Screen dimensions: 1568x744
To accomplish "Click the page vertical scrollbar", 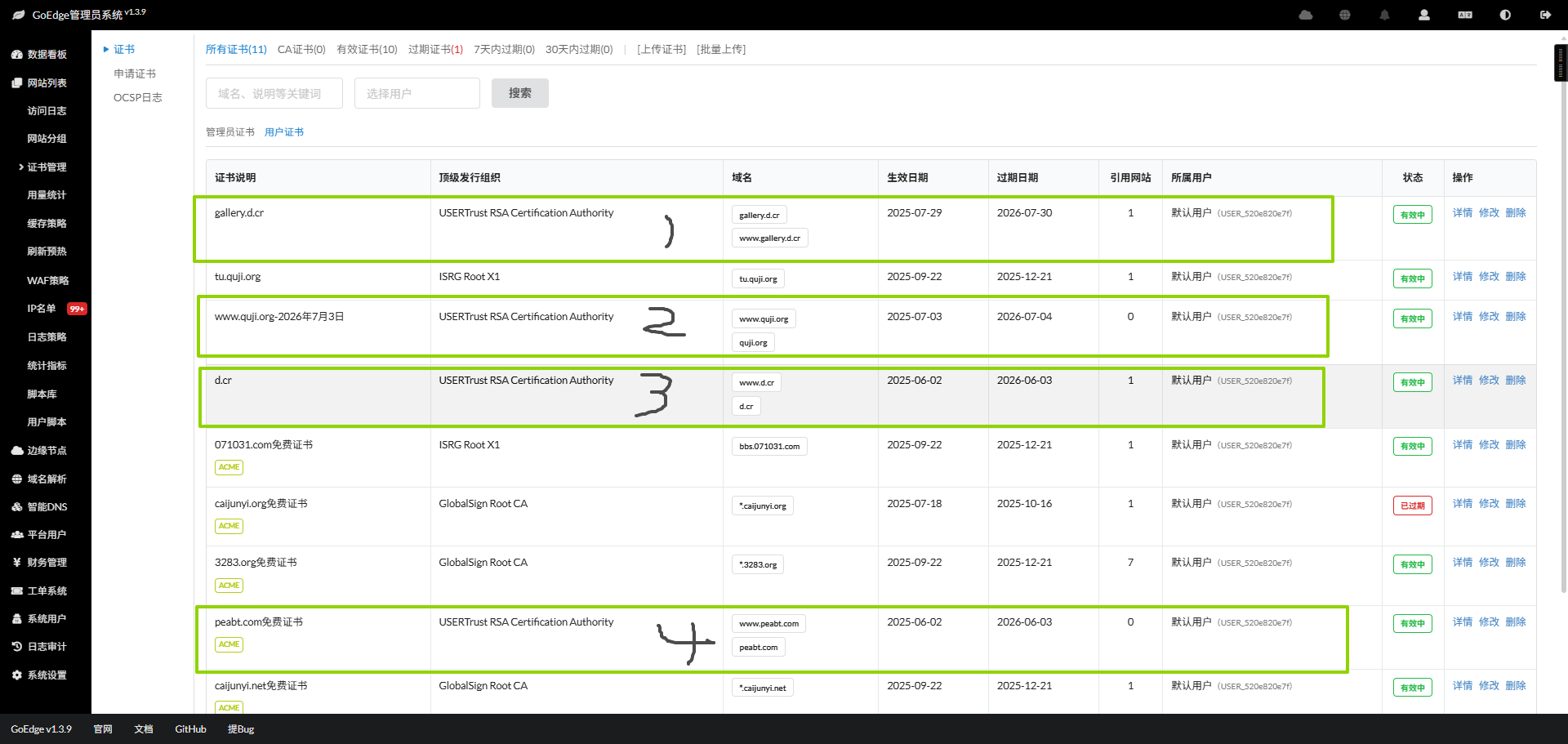I will (1560, 64).
